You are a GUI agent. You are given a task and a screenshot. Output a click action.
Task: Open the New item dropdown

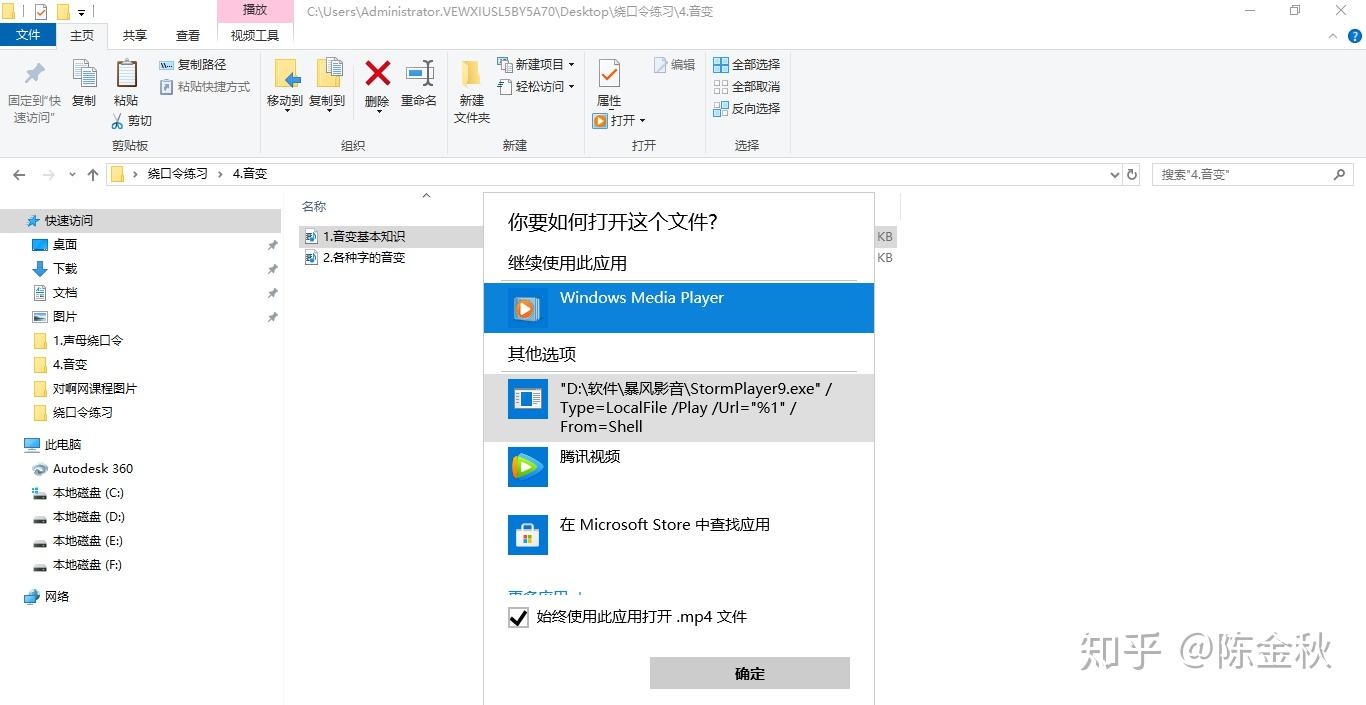point(536,65)
